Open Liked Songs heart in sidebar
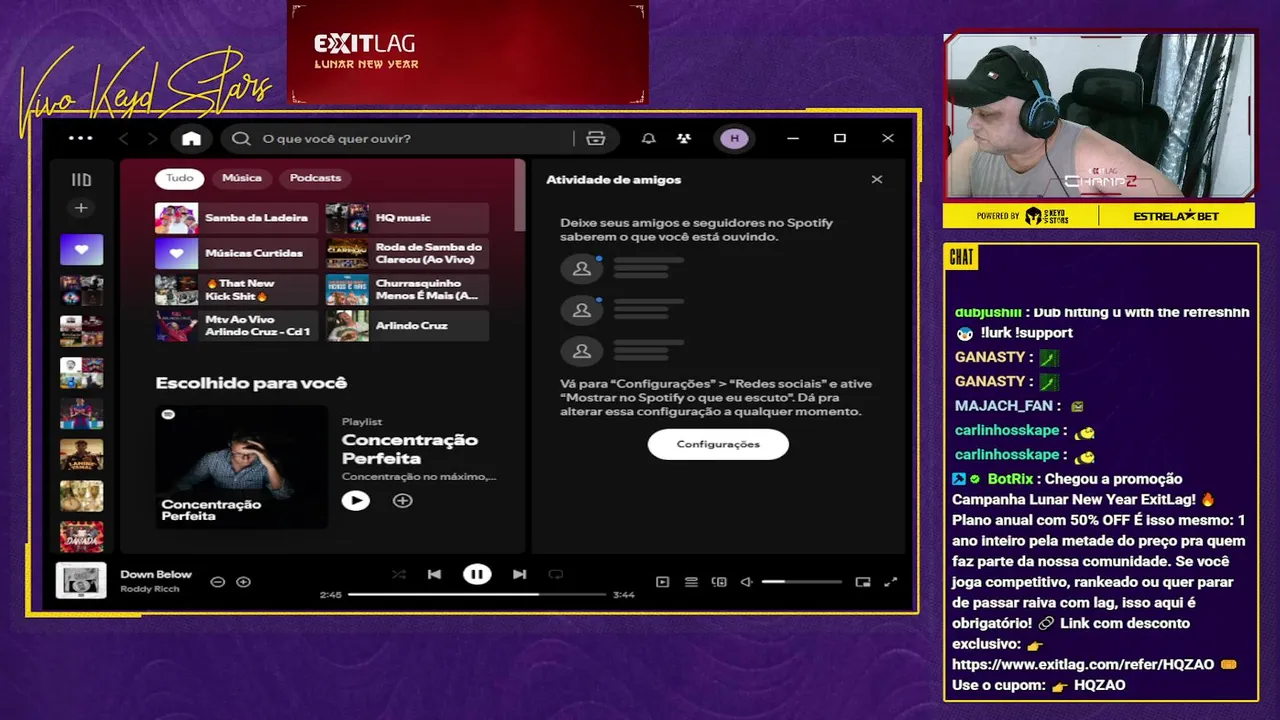1280x720 pixels. (x=81, y=249)
